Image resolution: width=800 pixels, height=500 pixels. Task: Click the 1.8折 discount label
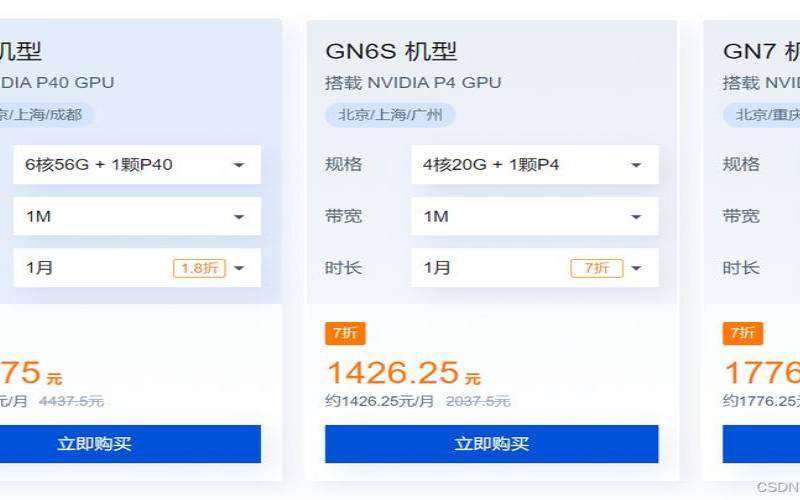pos(200,268)
